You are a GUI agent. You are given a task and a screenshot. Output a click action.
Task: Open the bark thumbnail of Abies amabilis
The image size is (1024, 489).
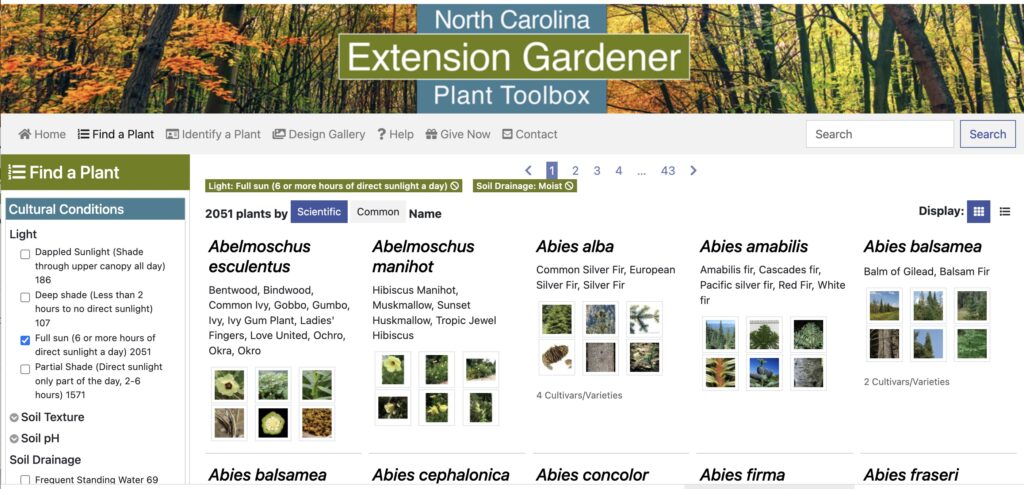(808, 373)
